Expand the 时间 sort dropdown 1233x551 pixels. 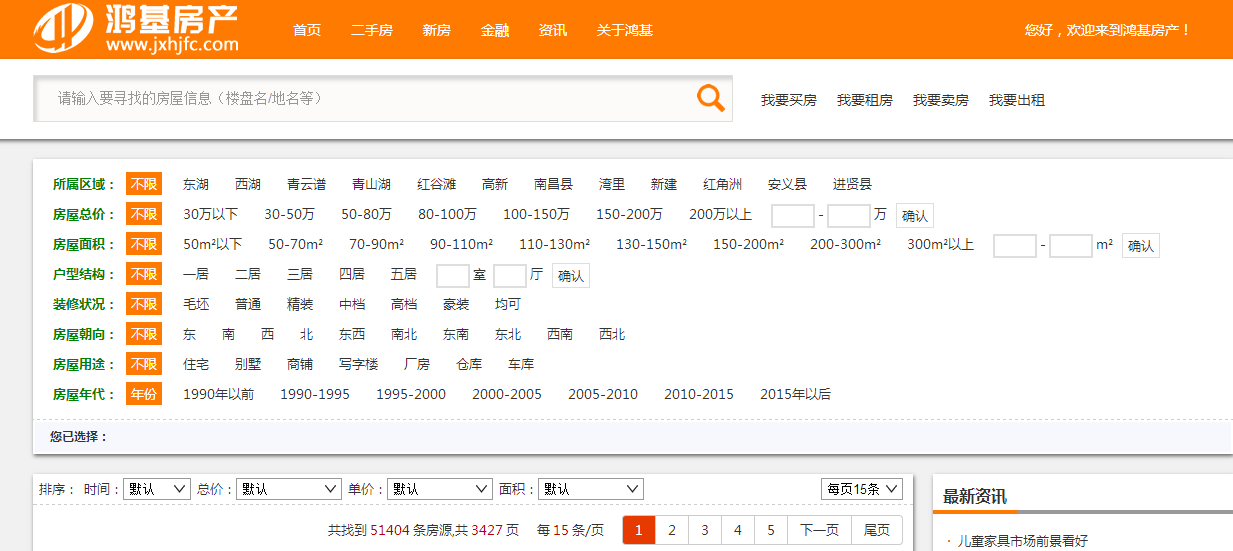tap(156, 489)
